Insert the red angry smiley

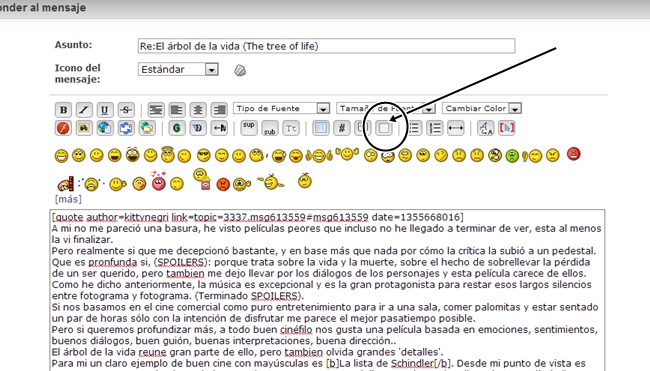[573, 154]
